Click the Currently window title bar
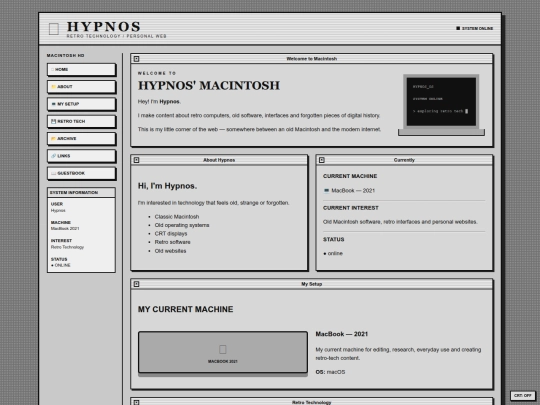Image resolution: width=540 pixels, height=405 pixels. pos(404,160)
